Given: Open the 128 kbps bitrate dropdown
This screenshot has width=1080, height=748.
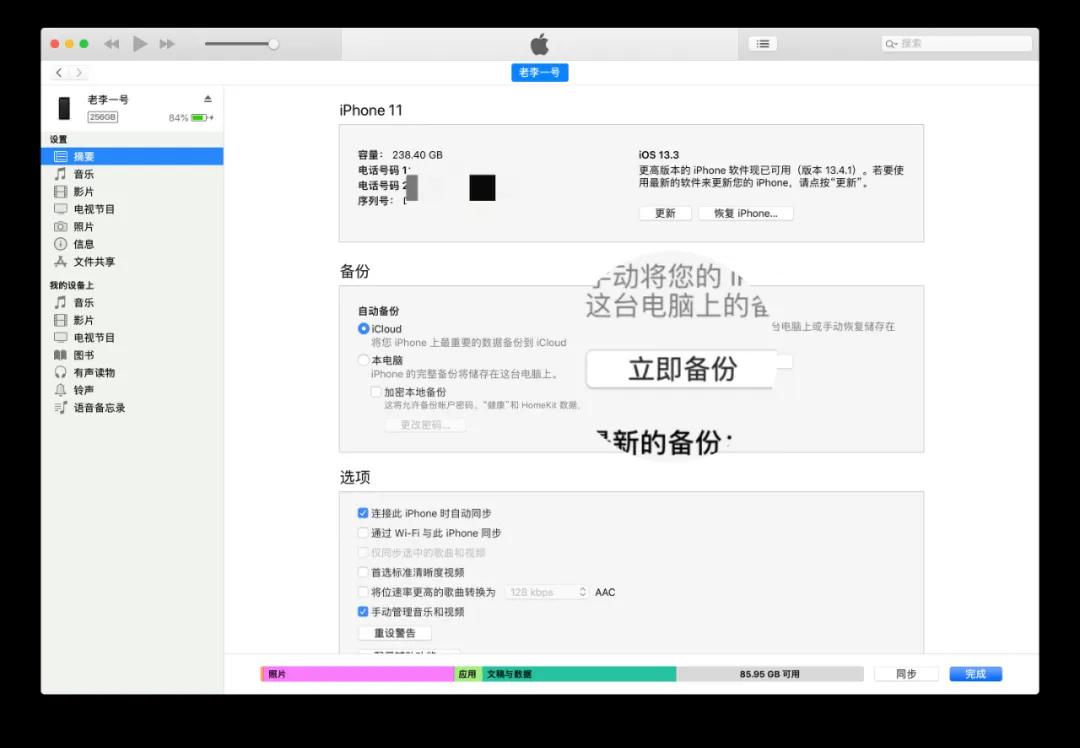Looking at the screenshot, I should 546,591.
